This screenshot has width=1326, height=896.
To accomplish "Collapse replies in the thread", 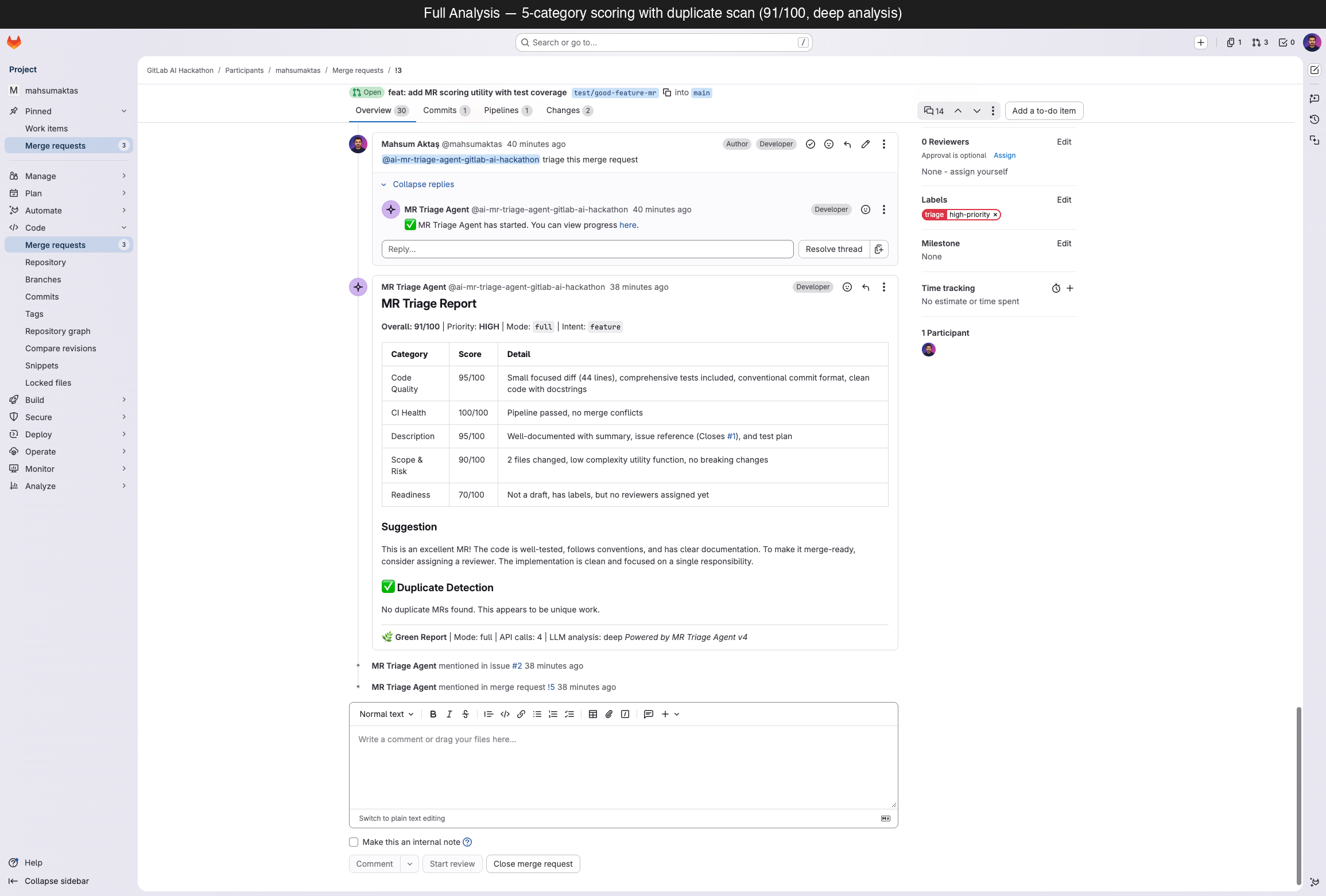I will coord(423,184).
